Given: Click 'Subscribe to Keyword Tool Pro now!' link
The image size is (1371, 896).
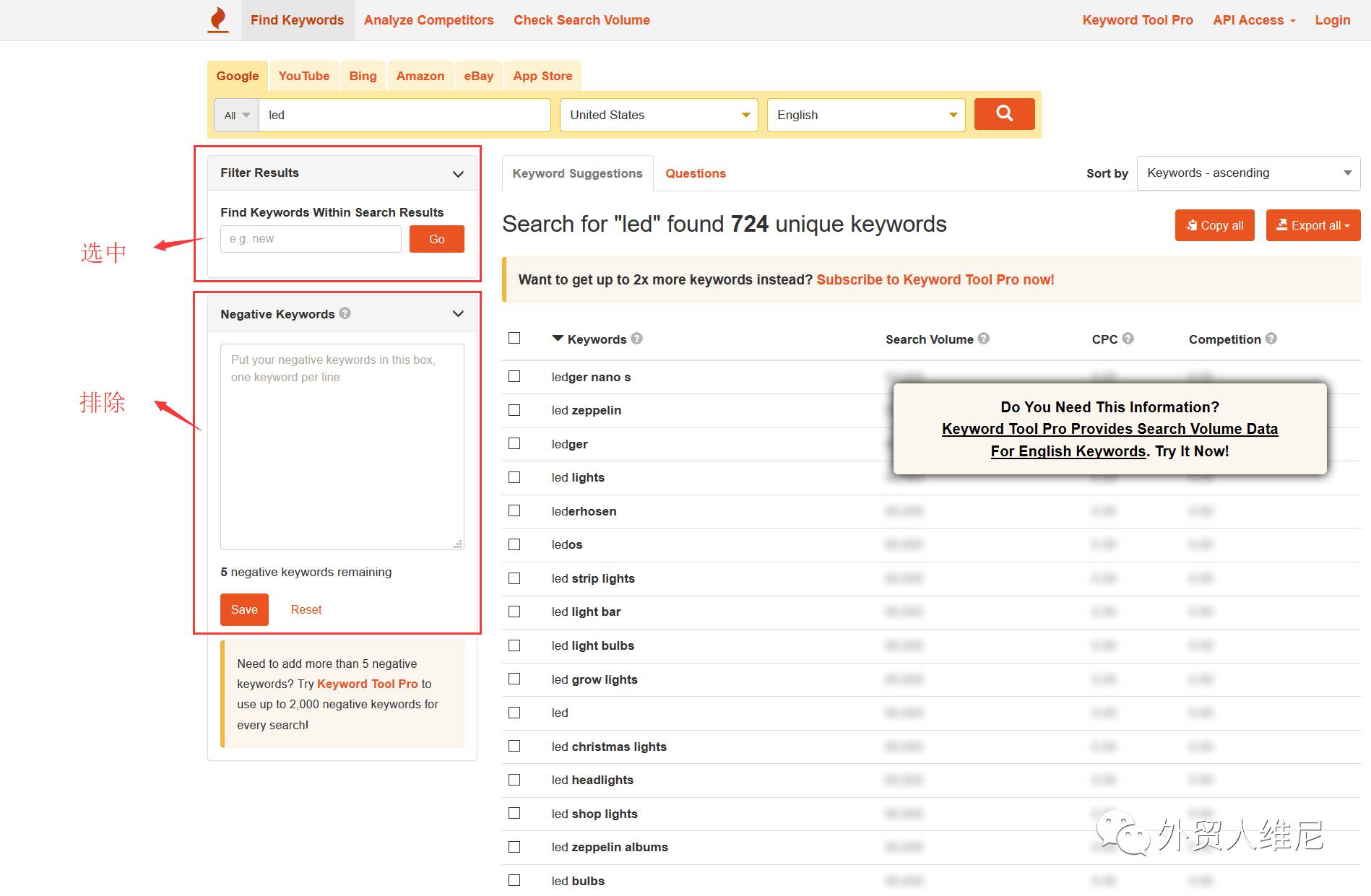Looking at the screenshot, I should 935,279.
